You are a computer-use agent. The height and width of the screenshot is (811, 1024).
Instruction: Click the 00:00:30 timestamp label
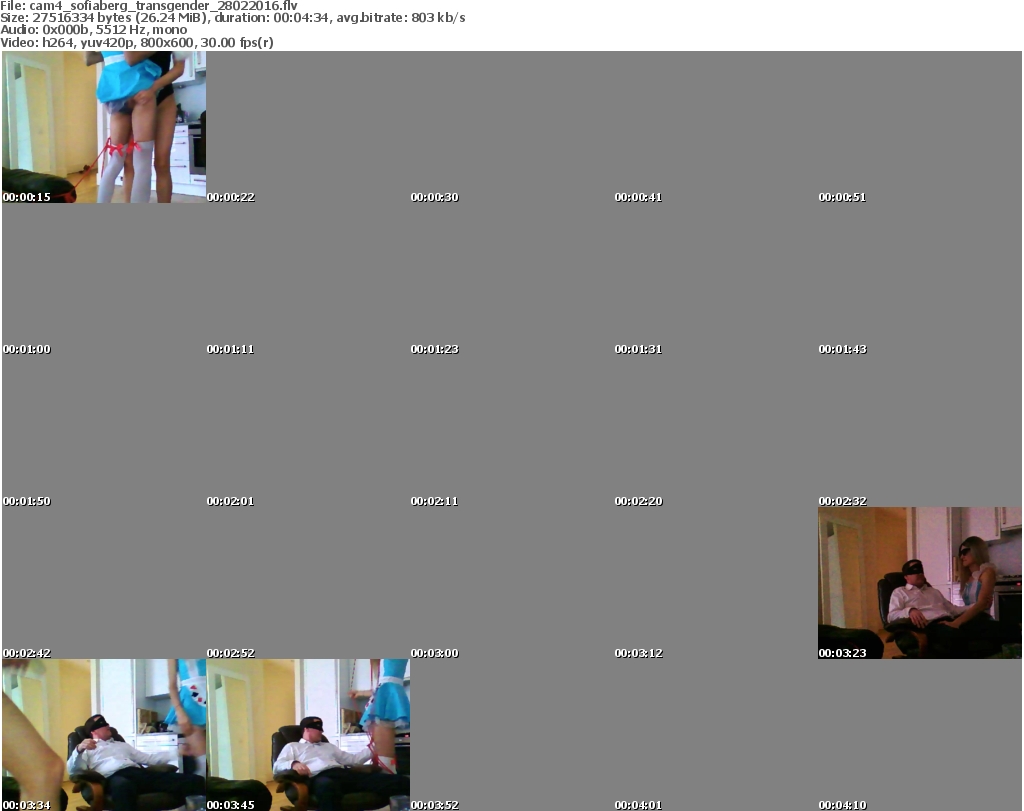pyautogui.click(x=434, y=197)
